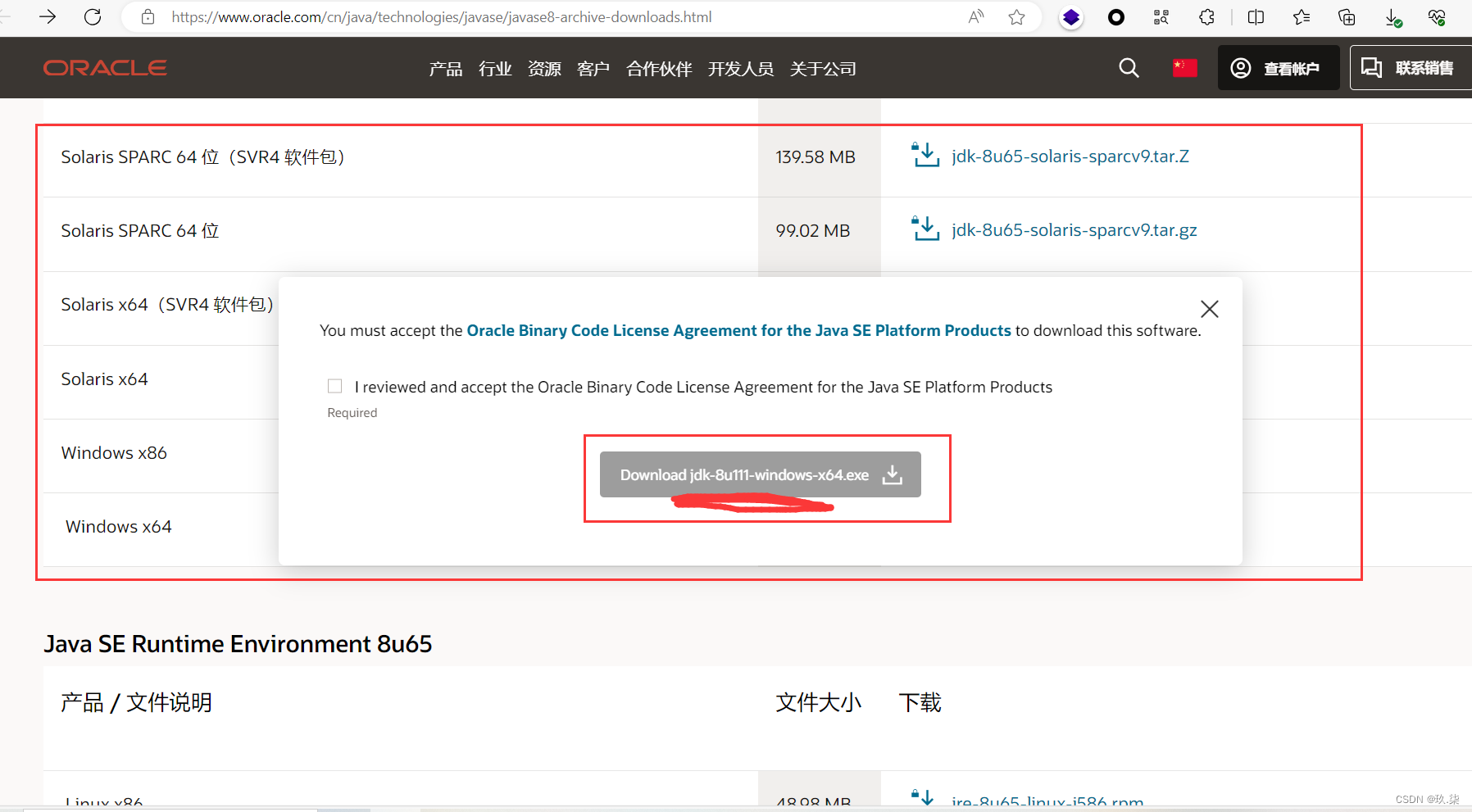This screenshot has height=812, width=1472.
Task: Open the 开发人员 menu
Action: point(741,69)
